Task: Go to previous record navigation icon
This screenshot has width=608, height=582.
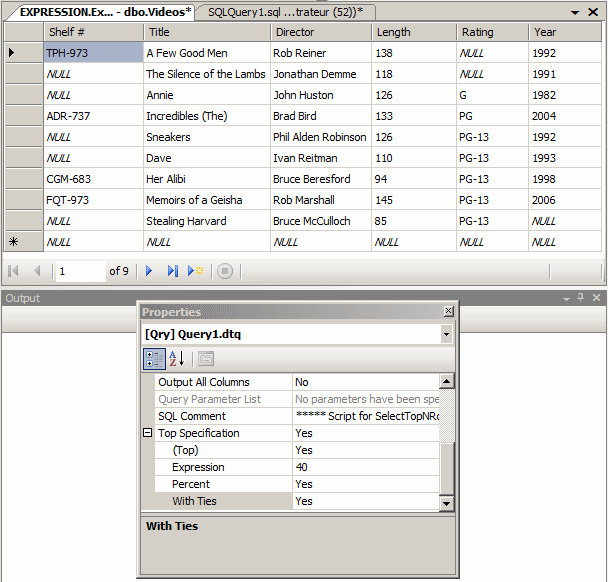Action: [37, 271]
